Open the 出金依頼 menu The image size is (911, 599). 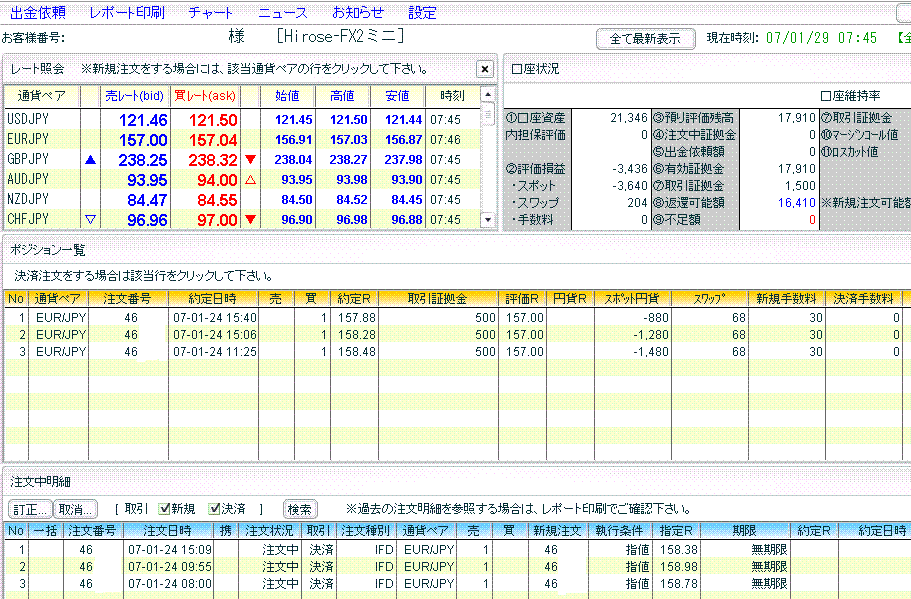[38, 12]
